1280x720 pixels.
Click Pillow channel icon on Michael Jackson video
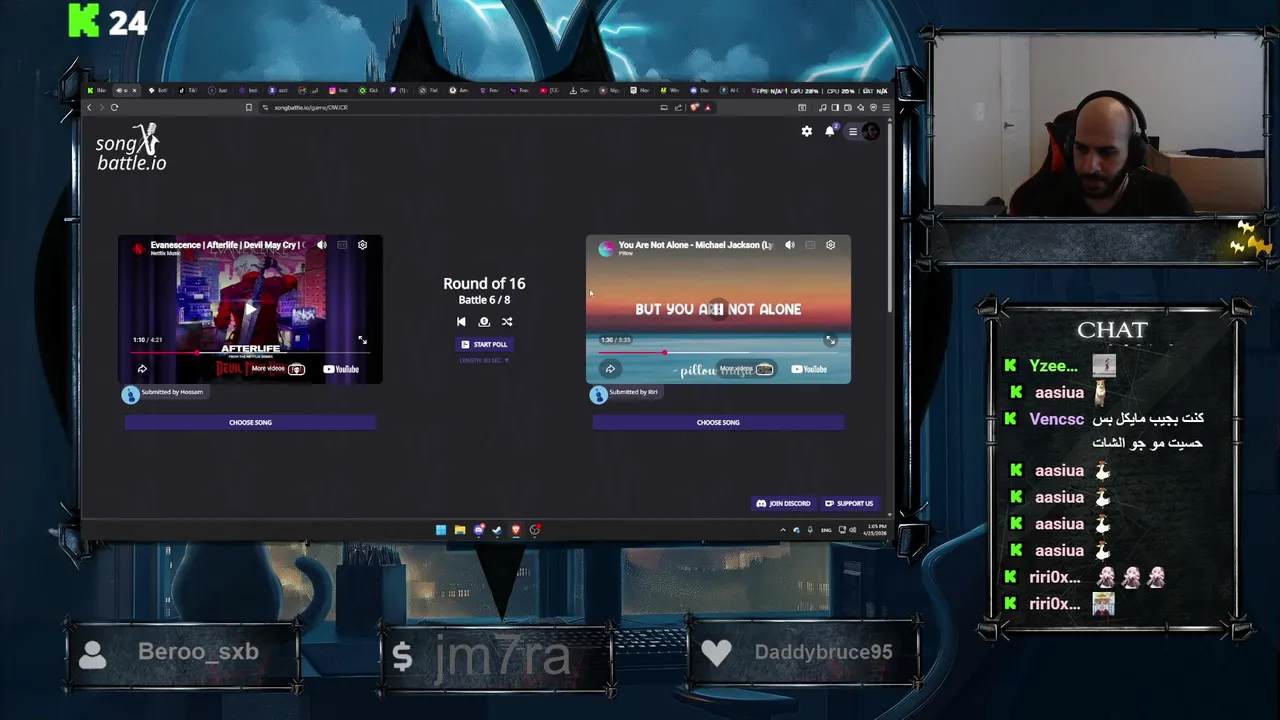[606, 248]
